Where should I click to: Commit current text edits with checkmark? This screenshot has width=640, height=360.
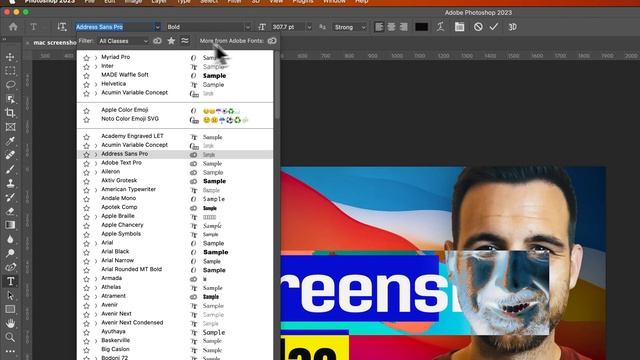click(494, 27)
